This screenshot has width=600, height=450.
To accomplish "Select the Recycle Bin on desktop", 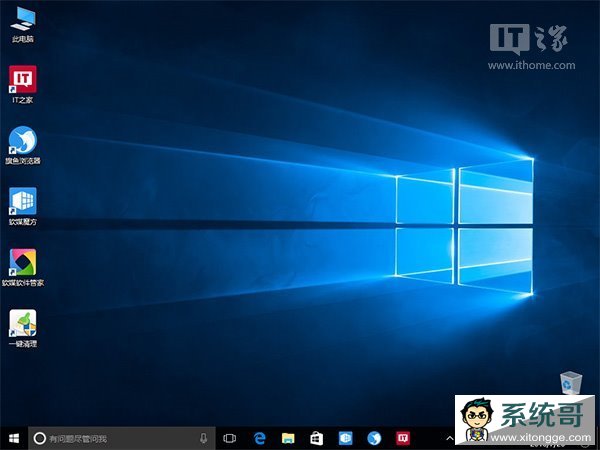I will (571, 382).
